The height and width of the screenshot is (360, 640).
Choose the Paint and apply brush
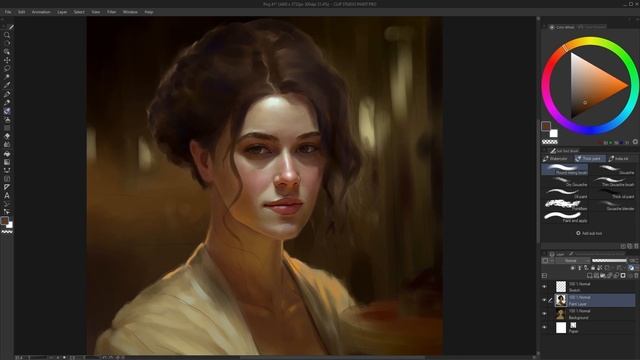point(565,217)
